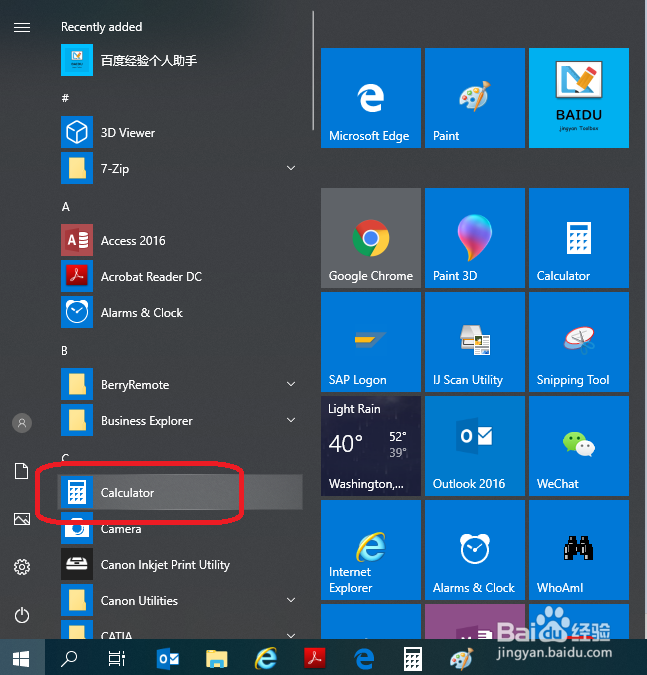Launch the Google Chrome tile
The height and width of the screenshot is (675, 647).
coord(371,238)
